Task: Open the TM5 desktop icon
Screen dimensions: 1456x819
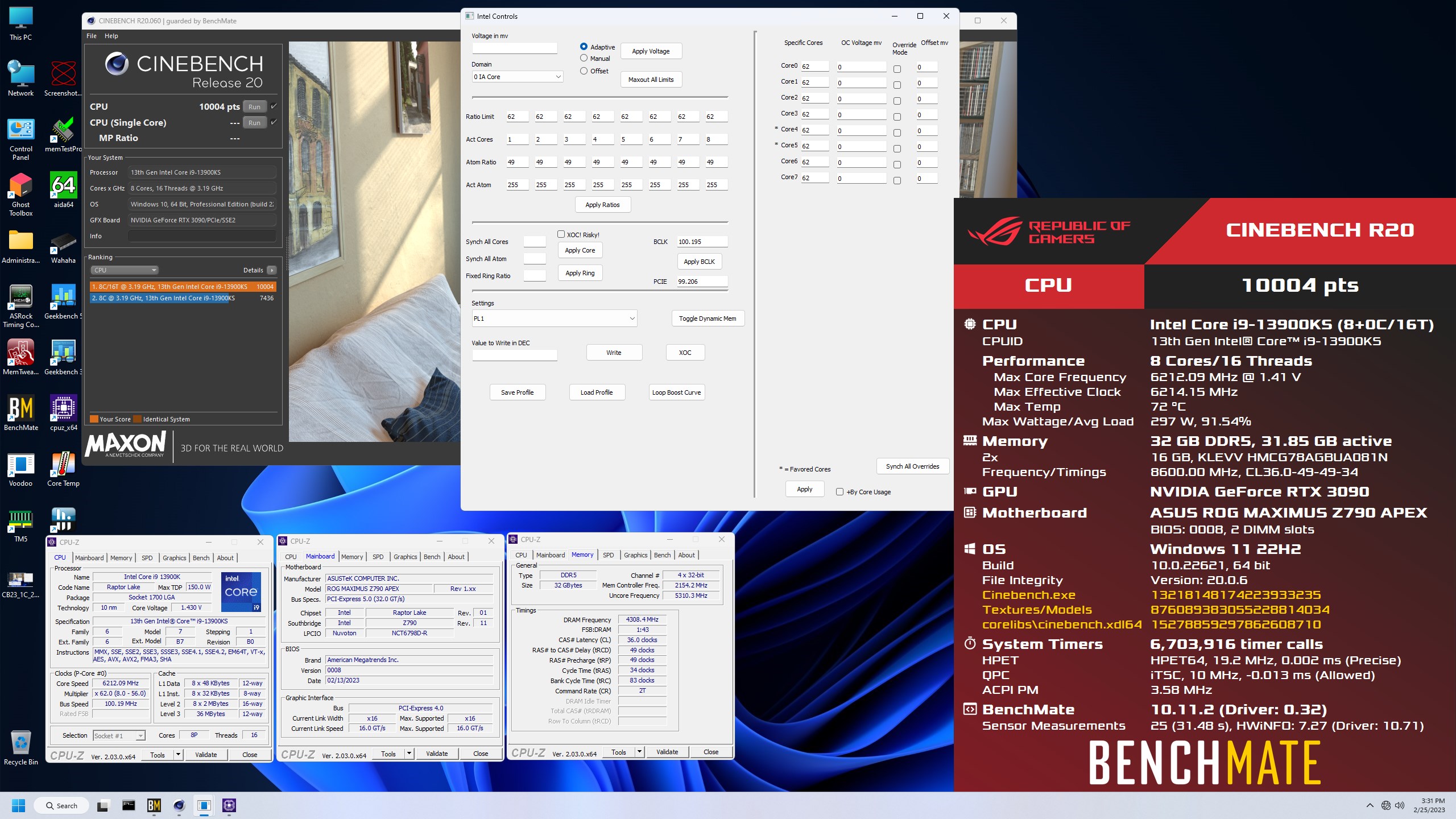Action: coord(20,524)
